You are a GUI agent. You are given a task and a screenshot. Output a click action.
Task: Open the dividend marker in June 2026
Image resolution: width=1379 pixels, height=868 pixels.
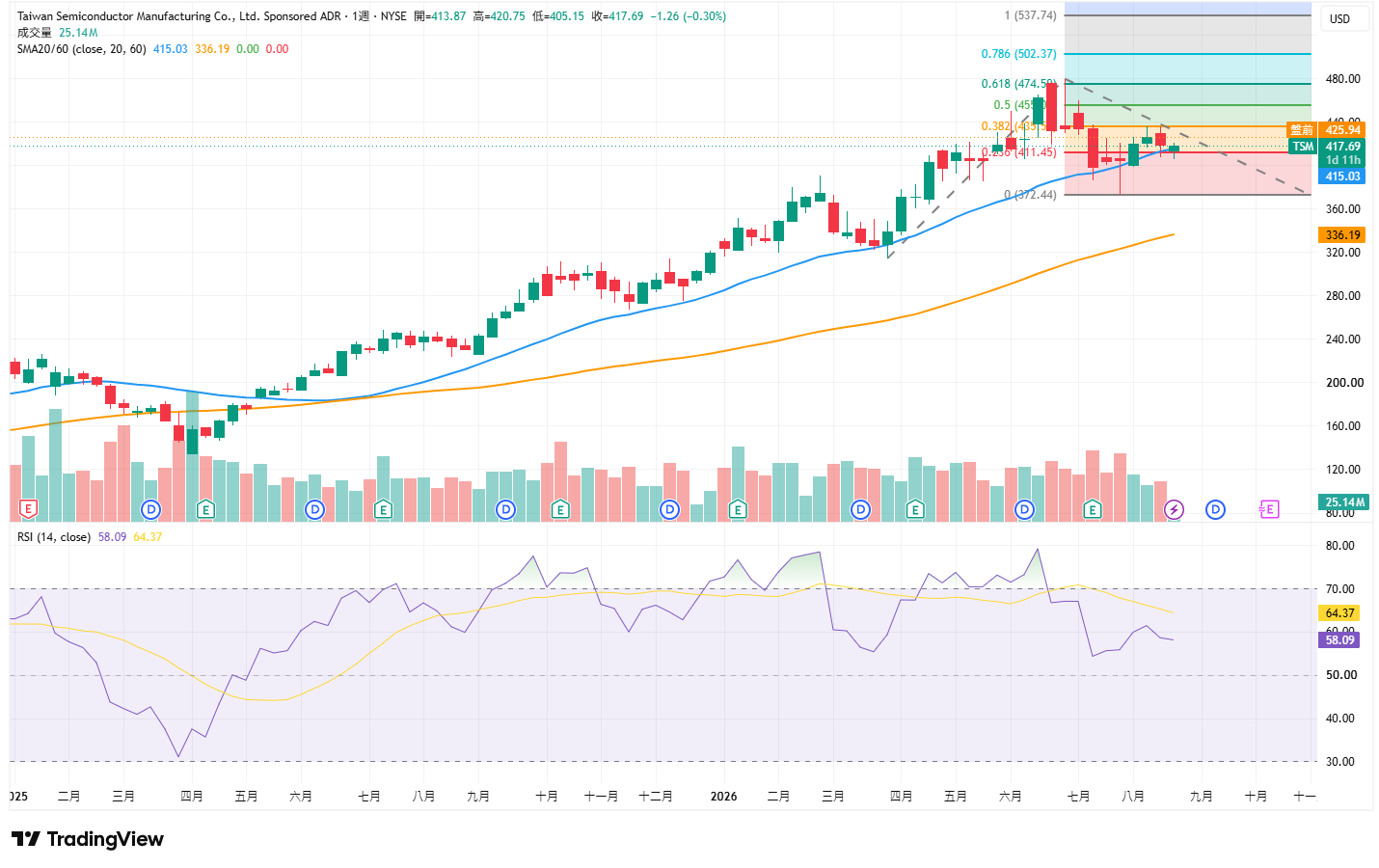coord(1024,508)
